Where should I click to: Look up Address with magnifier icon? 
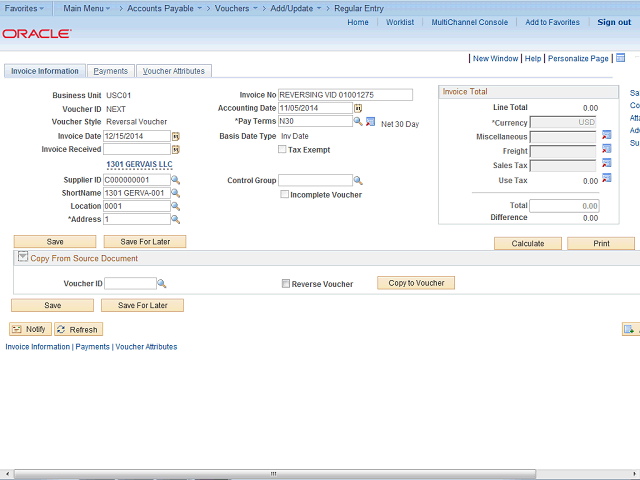click(x=176, y=219)
